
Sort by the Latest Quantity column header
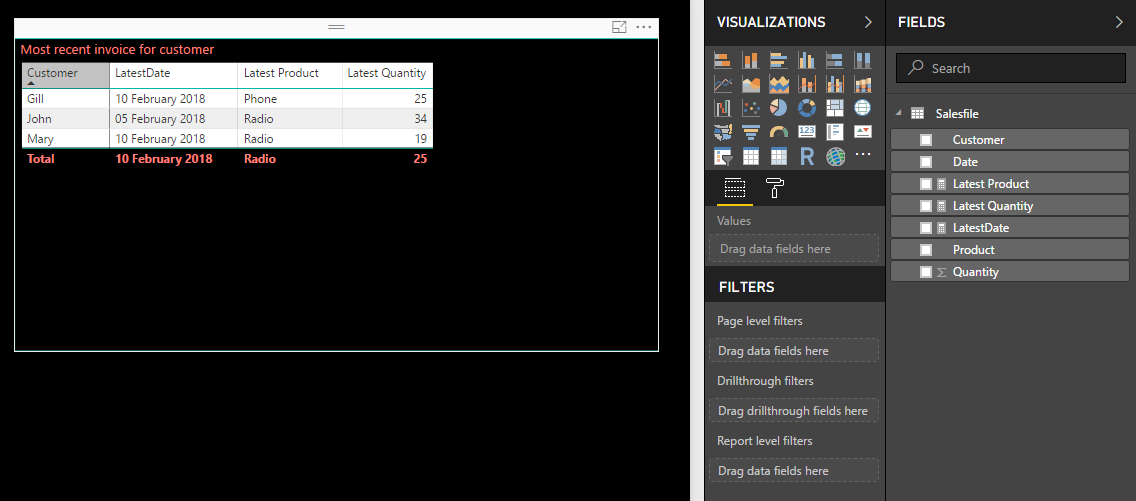(x=387, y=75)
